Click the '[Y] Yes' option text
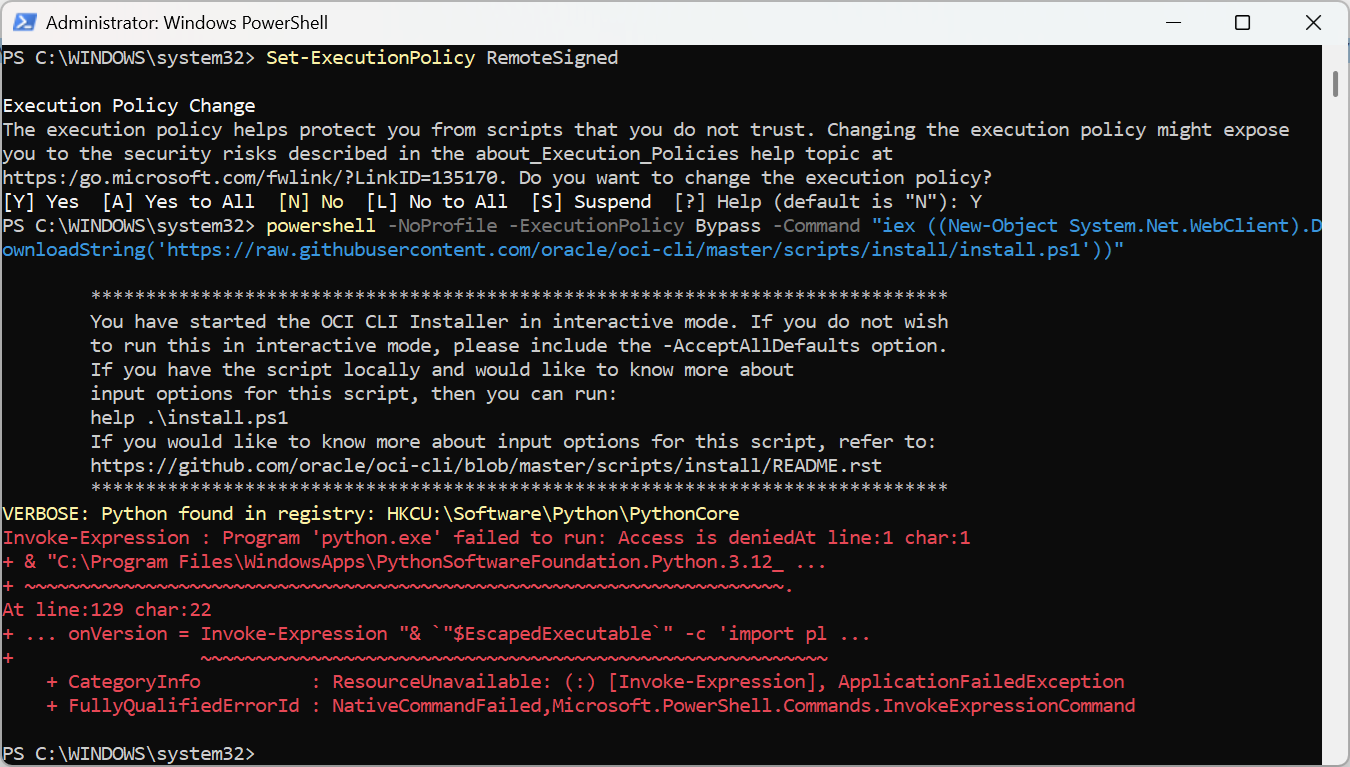 pos(41,202)
